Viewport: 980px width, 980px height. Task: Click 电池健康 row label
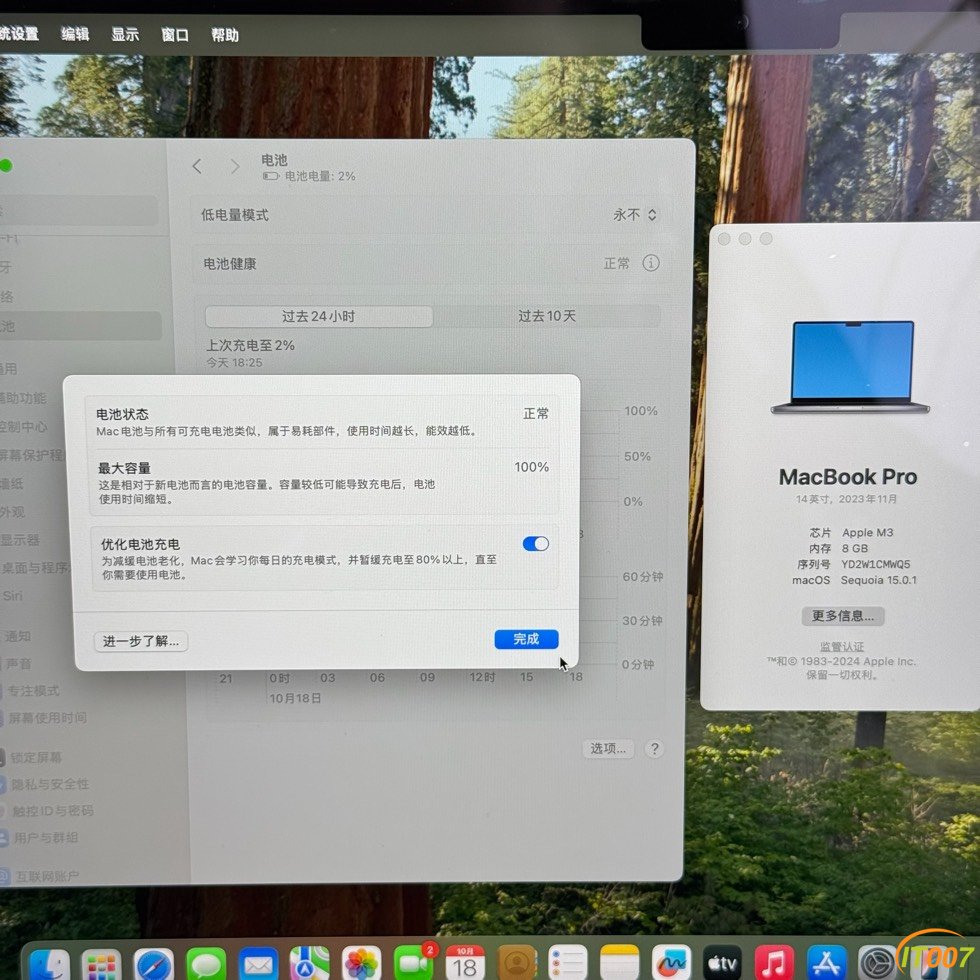(230, 264)
